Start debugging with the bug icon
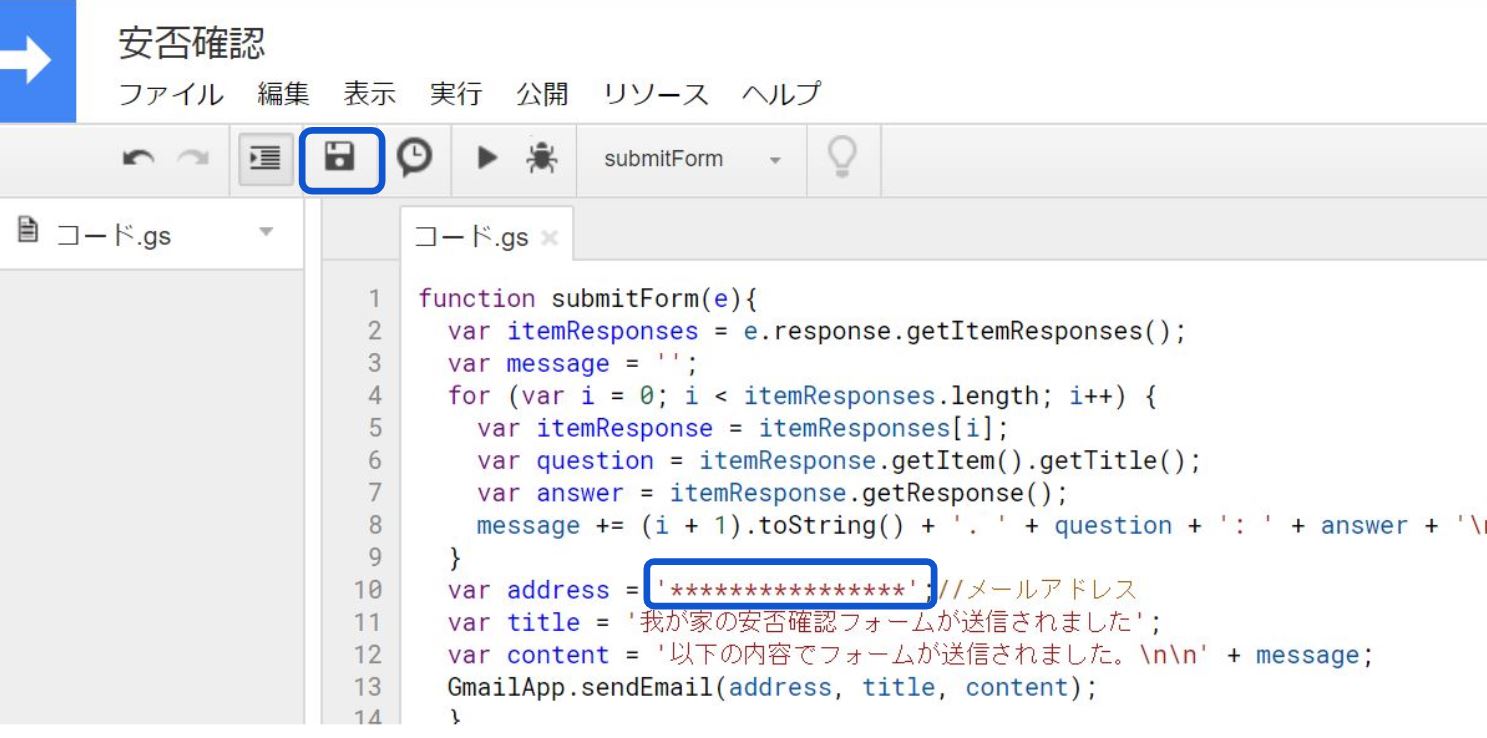The image size is (1487, 738). pos(542,158)
